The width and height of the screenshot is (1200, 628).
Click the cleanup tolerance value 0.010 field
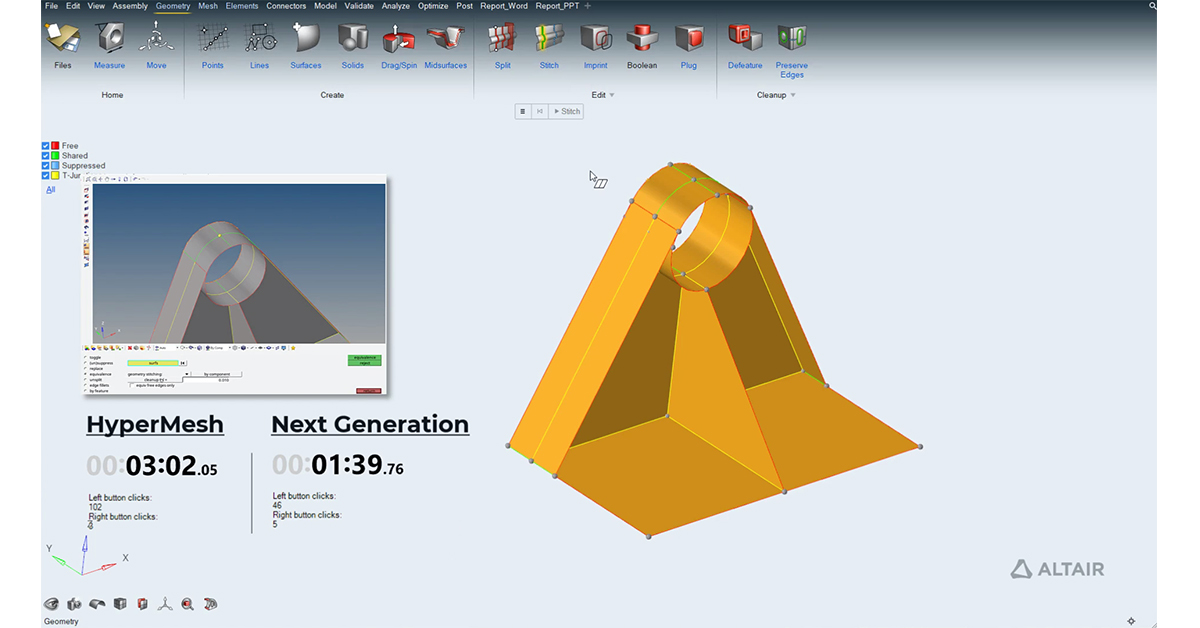click(x=213, y=380)
